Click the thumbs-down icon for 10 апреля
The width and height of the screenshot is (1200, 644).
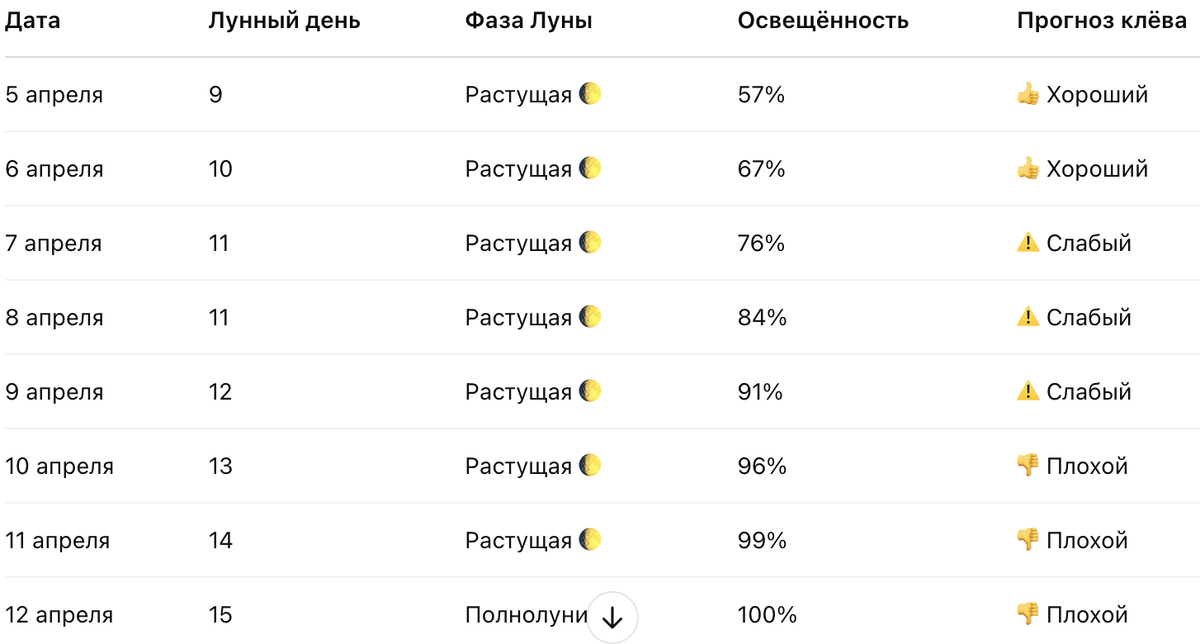(1028, 466)
